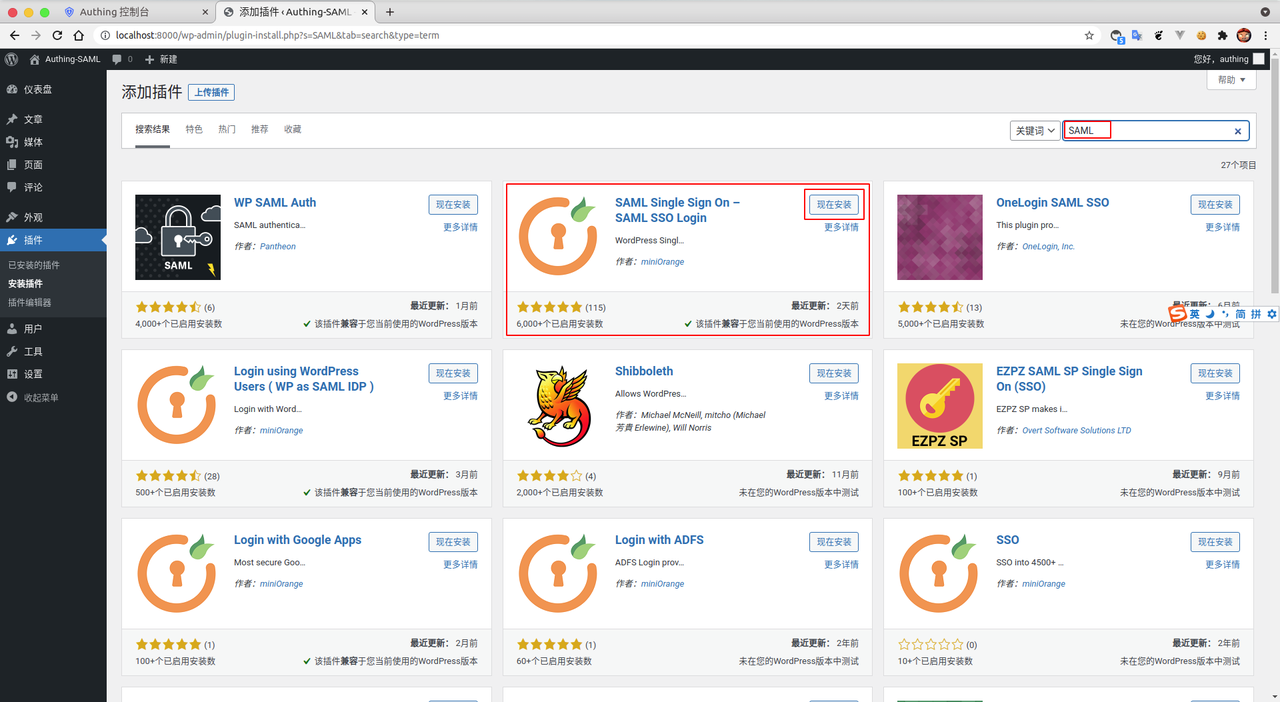Open the Pantheon author link
Screen dimensions: 1280x702
coord(278,246)
